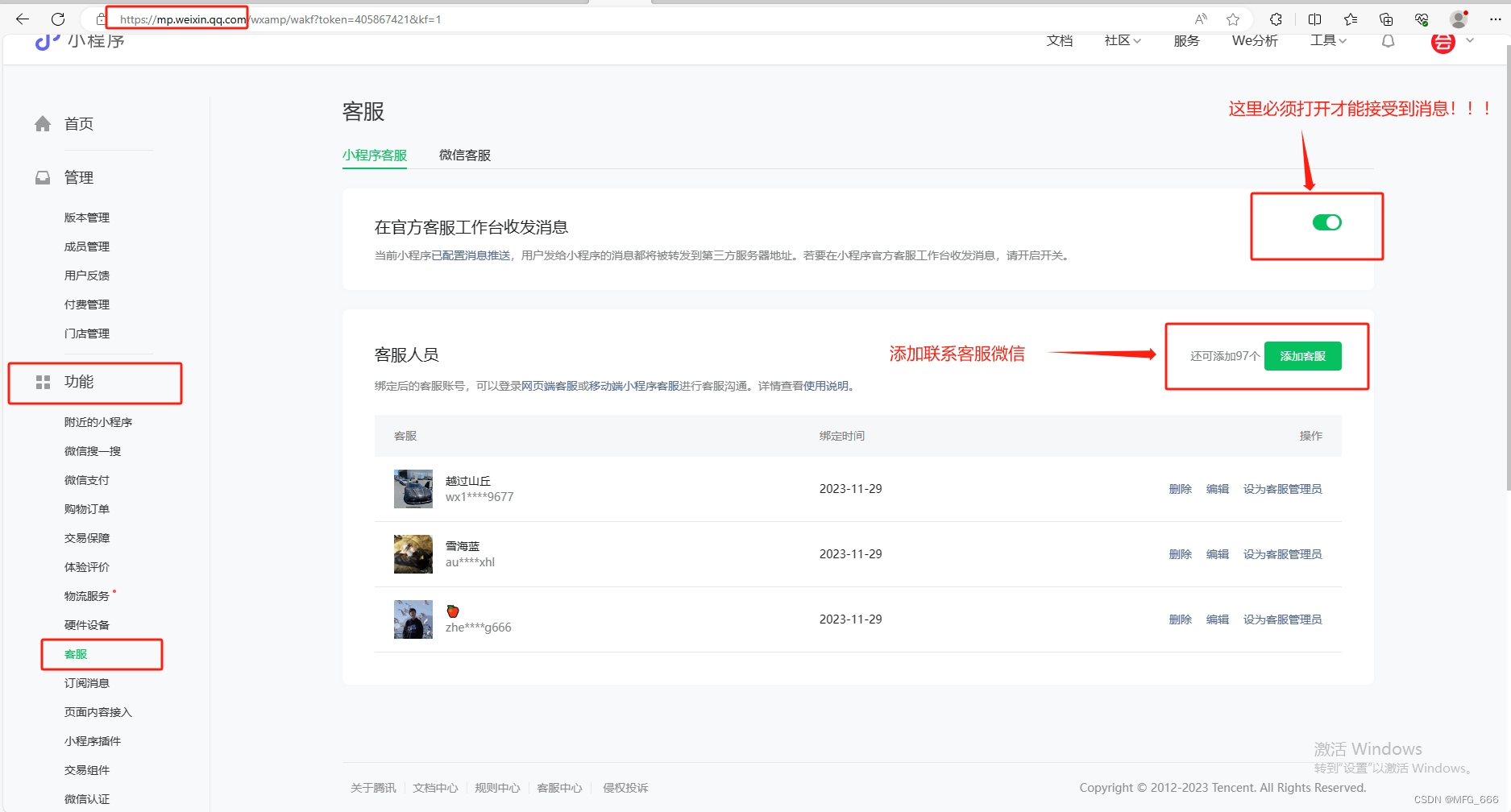Open the 使用说明 link

(826, 386)
